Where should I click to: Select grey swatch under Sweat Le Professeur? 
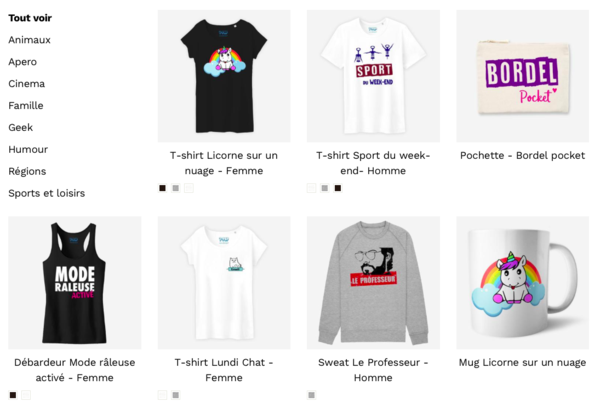click(x=311, y=395)
